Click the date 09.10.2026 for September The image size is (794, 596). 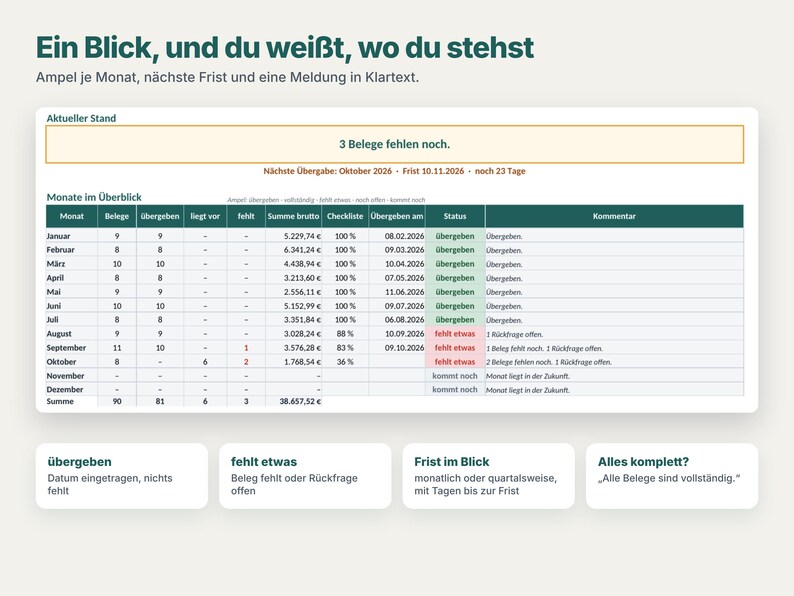[404, 348]
